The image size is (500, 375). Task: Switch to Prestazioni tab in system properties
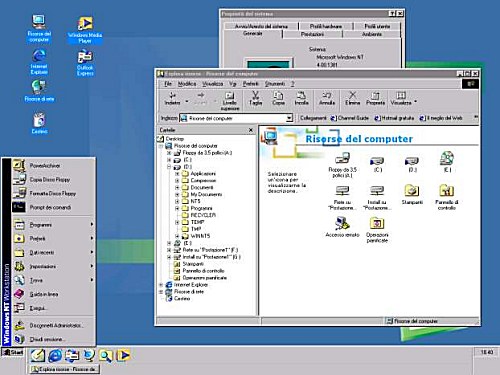(312, 34)
